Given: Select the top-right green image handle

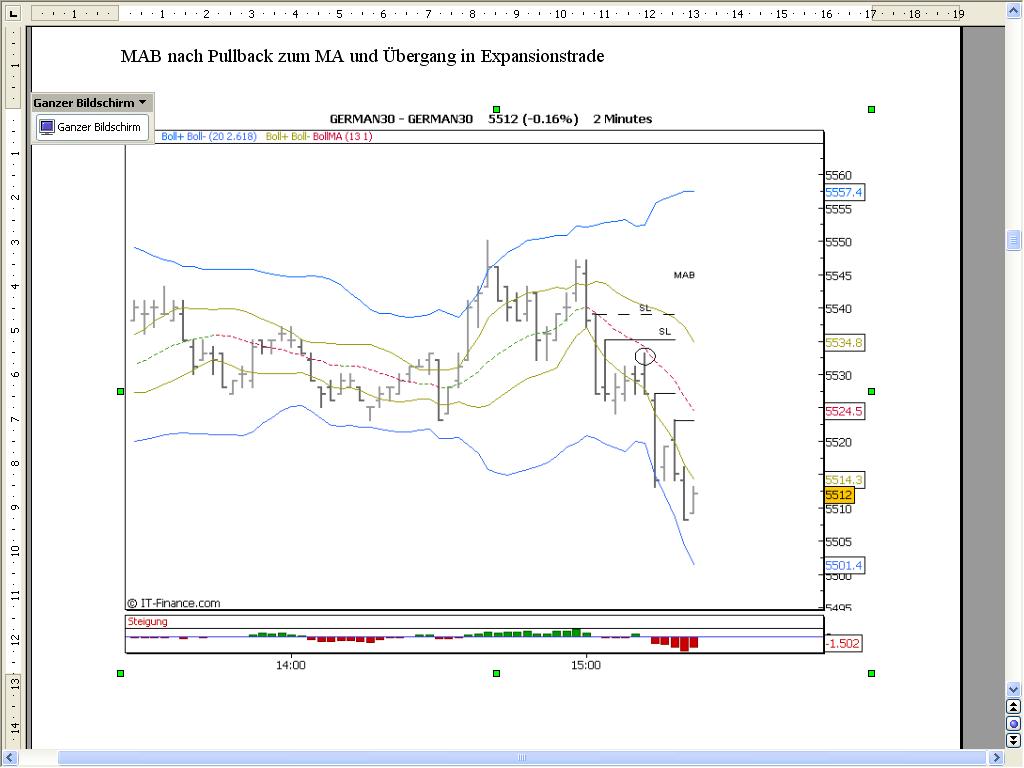Looking at the screenshot, I should [871, 110].
